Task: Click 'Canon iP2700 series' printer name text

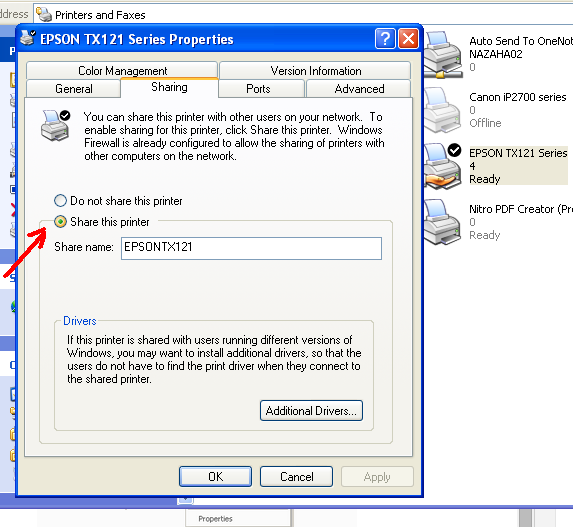Action: [517, 97]
